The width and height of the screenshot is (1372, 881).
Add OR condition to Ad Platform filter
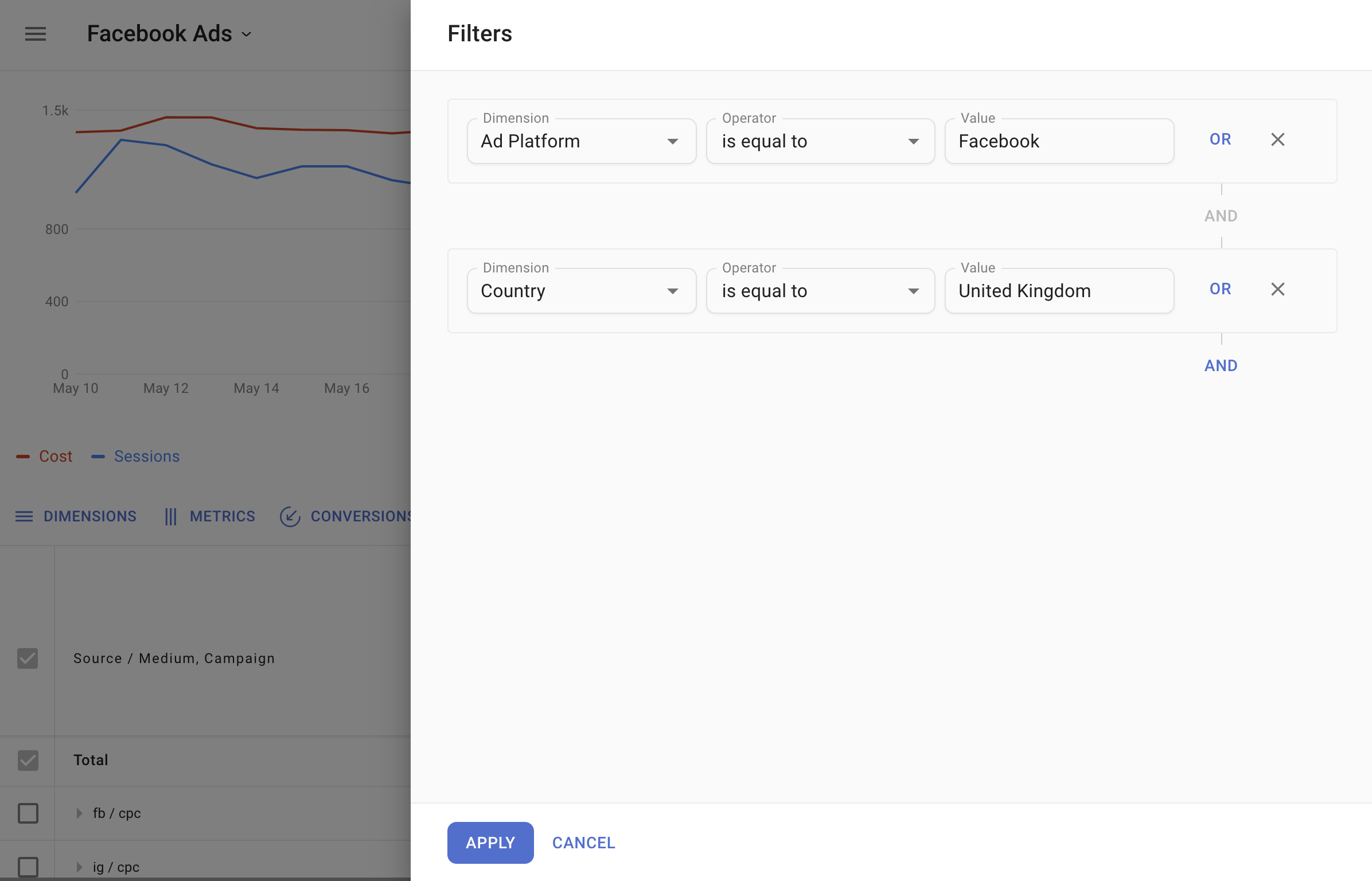tap(1220, 139)
